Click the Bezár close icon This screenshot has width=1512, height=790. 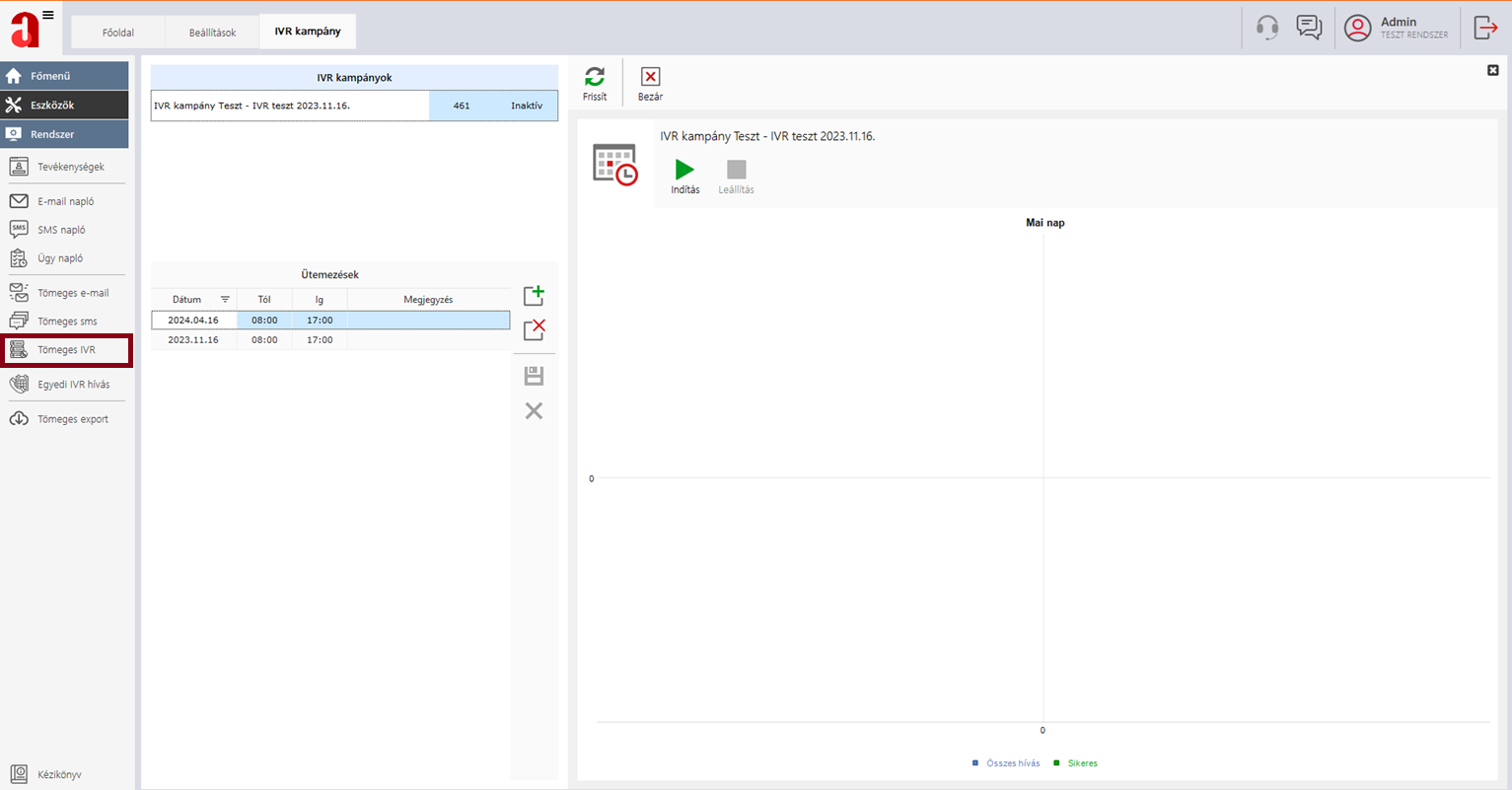[650, 78]
